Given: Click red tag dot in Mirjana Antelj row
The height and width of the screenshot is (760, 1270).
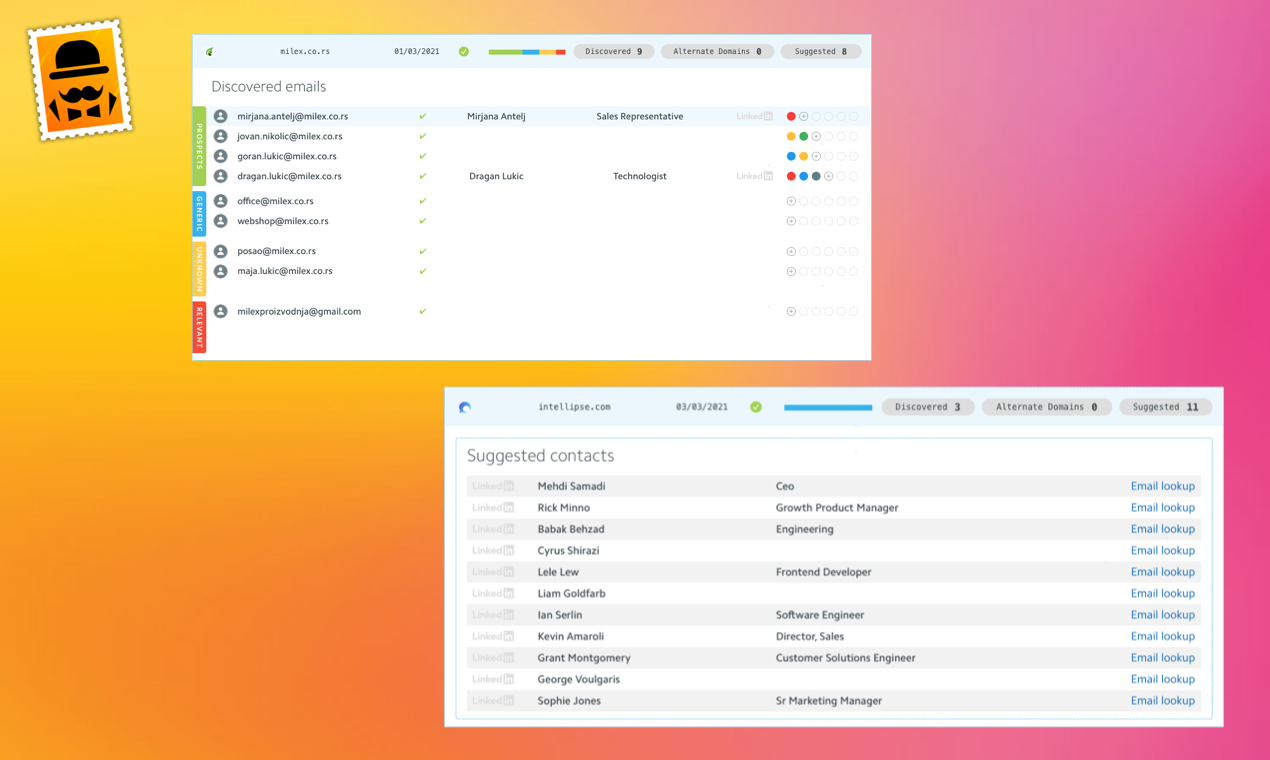Looking at the screenshot, I should [791, 116].
